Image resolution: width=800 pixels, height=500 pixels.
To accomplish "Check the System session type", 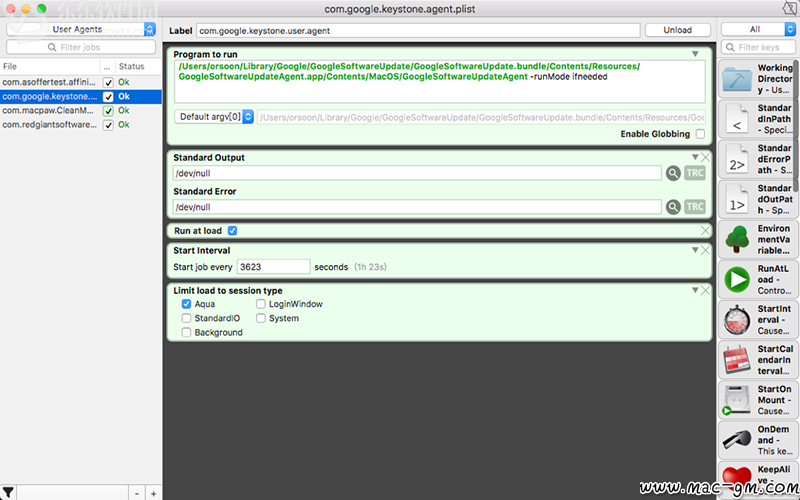I will (x=261, y=318).
